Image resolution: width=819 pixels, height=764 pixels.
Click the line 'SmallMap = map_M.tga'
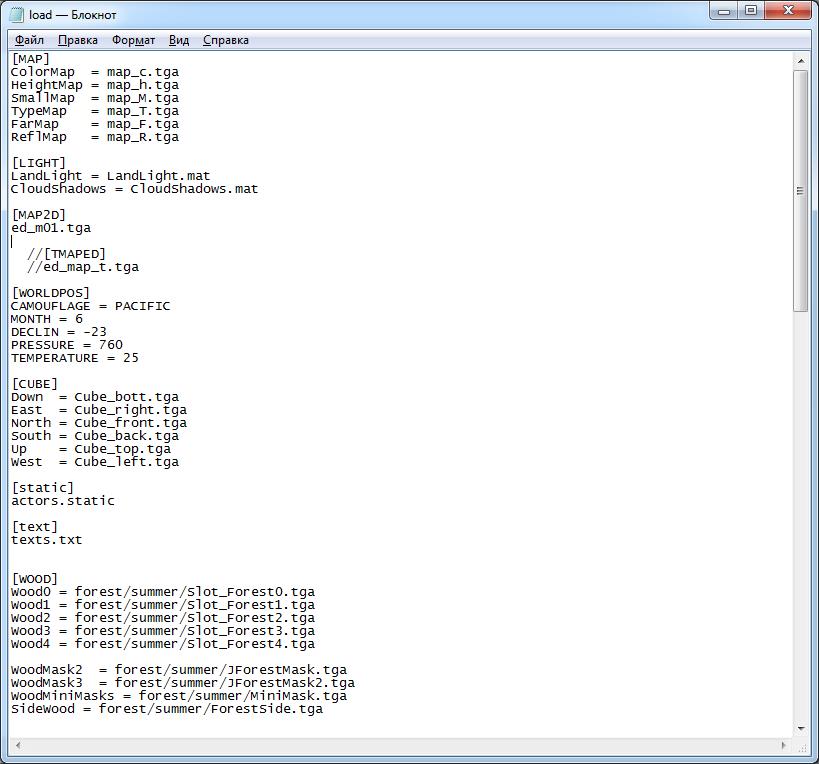click(x=95, y=98)
